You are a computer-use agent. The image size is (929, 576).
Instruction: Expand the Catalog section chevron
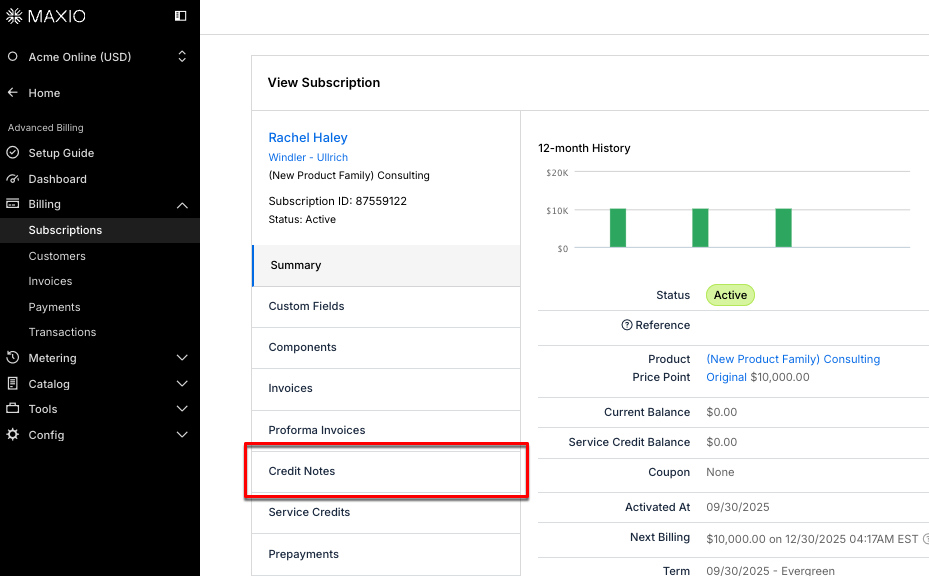tap(182, 383)
